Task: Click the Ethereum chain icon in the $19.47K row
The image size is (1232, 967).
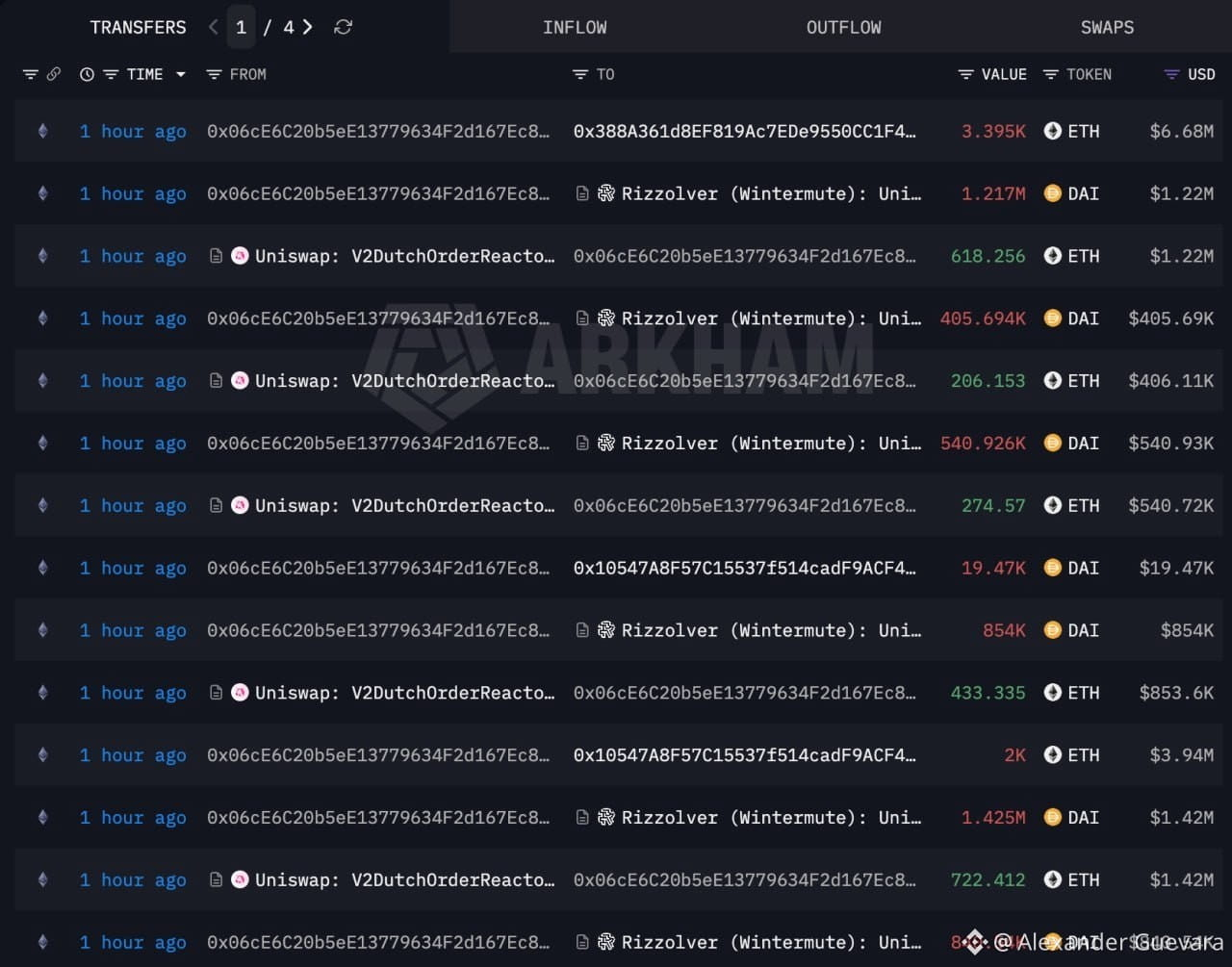Action: point(42,568)
